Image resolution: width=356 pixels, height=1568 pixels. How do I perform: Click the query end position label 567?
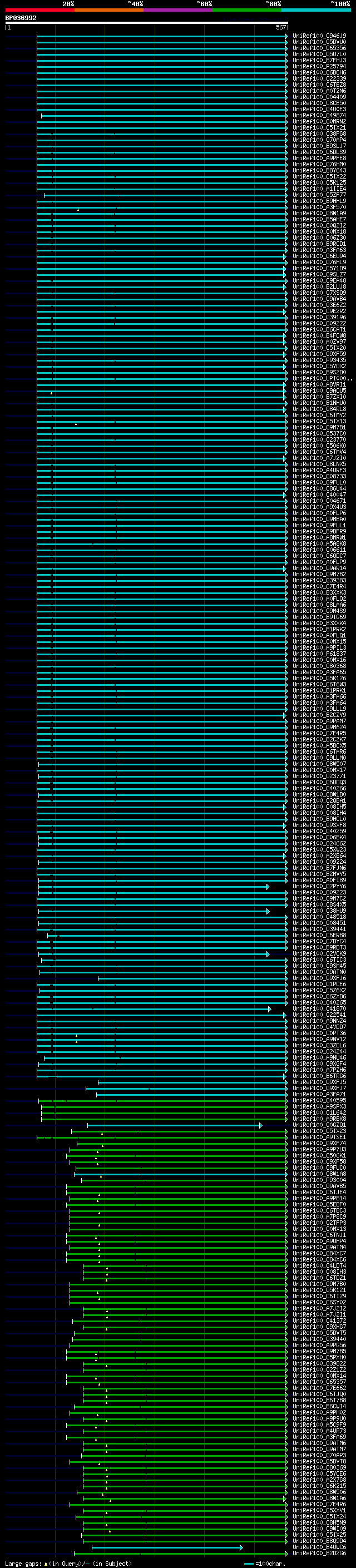coord(281,28)
